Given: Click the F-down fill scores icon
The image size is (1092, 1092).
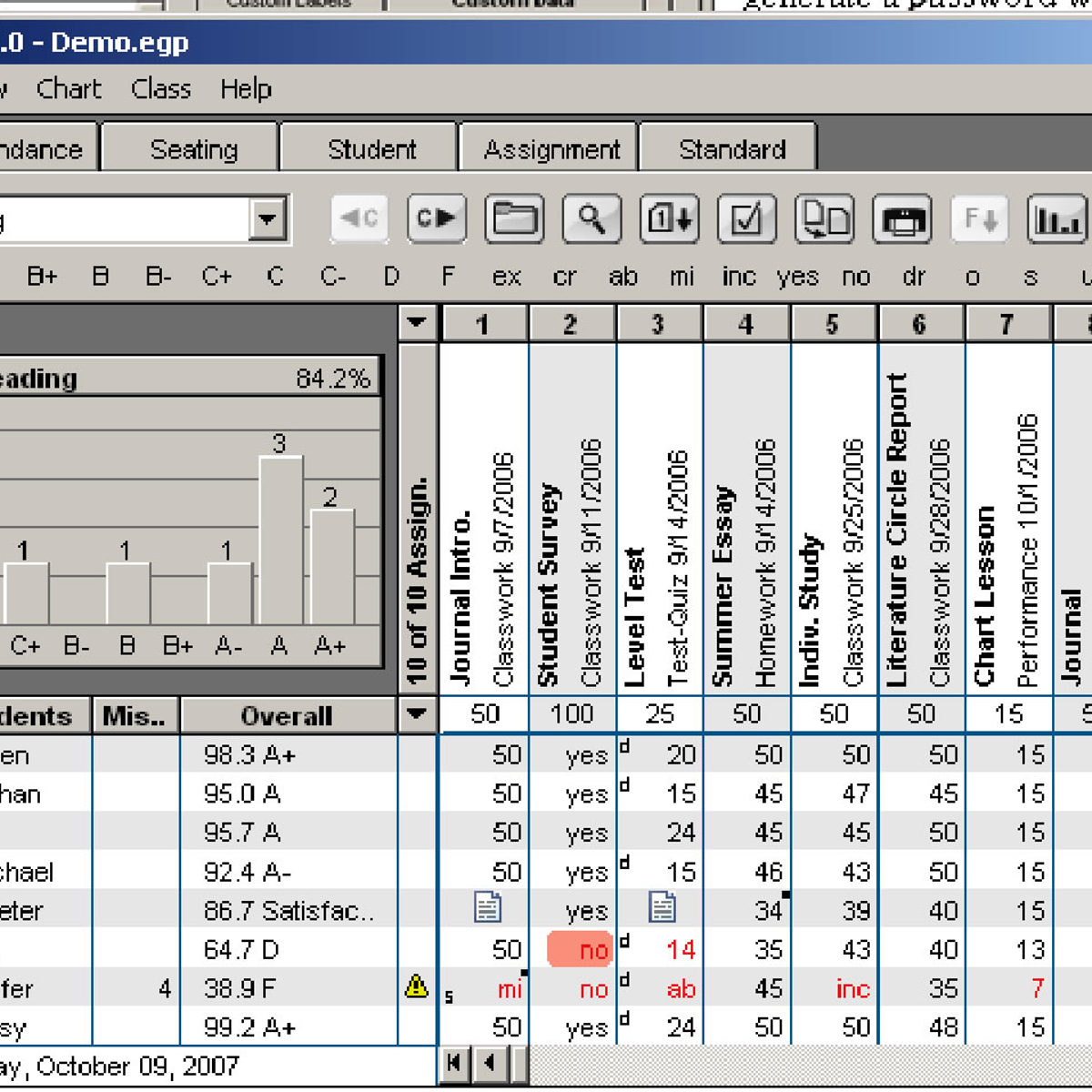Looking at the screenshot, I should 980,218.
